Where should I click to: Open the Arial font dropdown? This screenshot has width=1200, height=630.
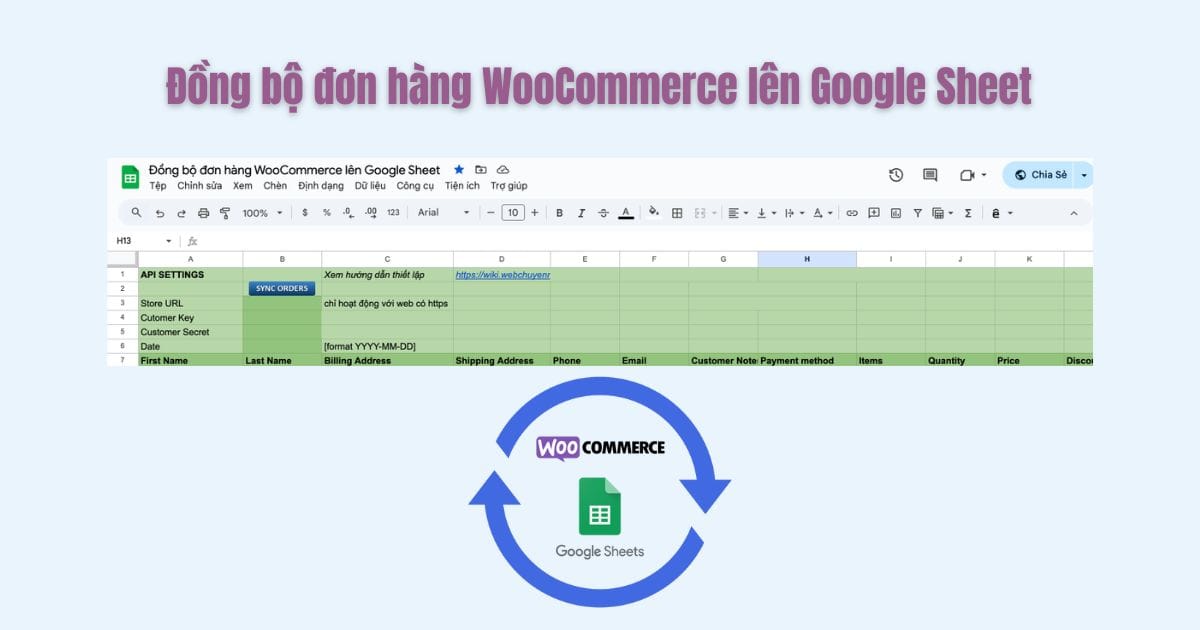point(440,213)
